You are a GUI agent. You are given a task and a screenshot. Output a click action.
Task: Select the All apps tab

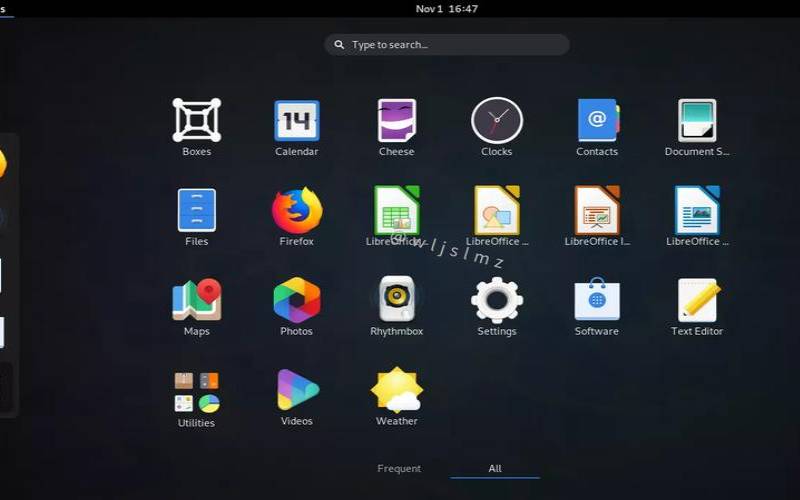coord(495,468)
